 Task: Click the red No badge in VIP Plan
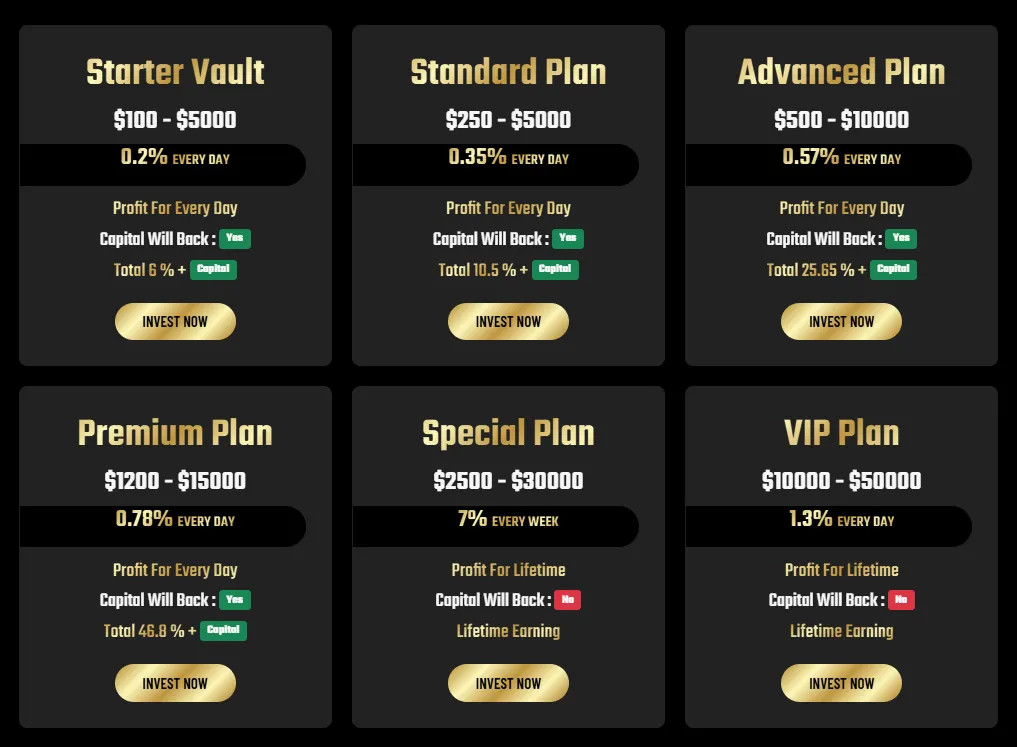(901, 600)
